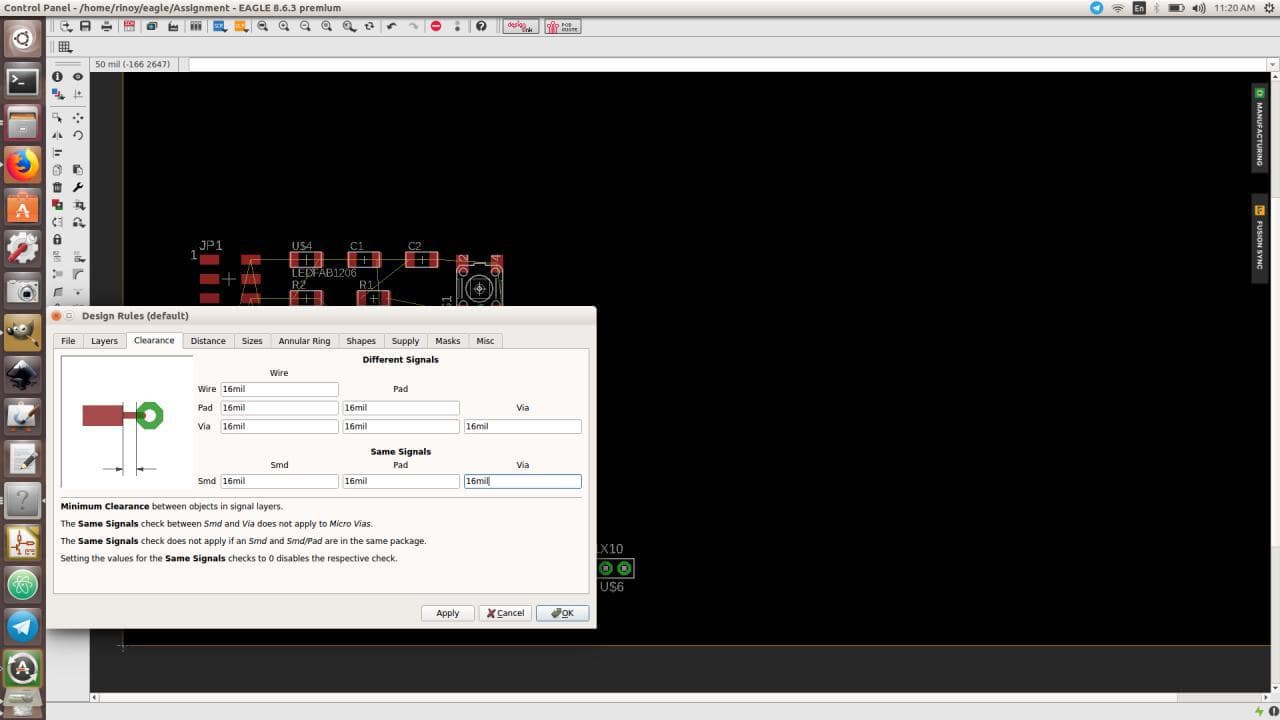
Task: Click the Zoom select area icon
Action: click(348, 26)
